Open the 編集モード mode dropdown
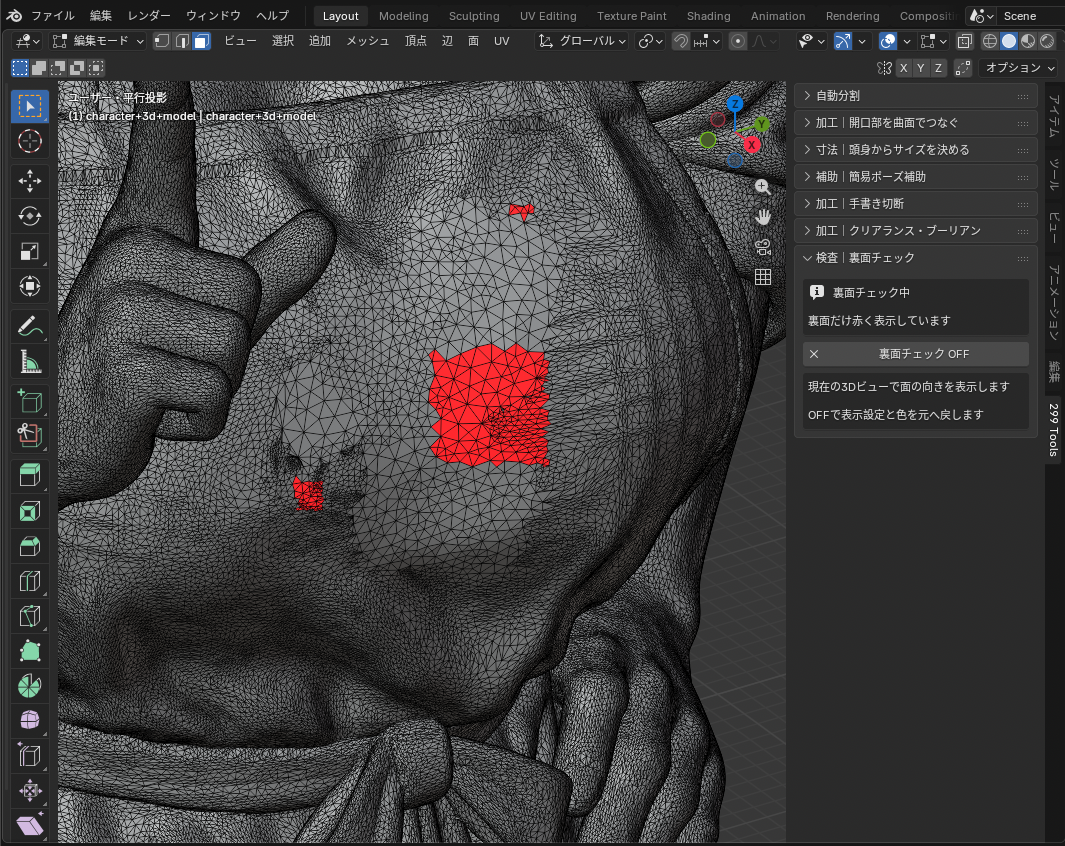This screenshot has width=1065, height=846. 99,41
